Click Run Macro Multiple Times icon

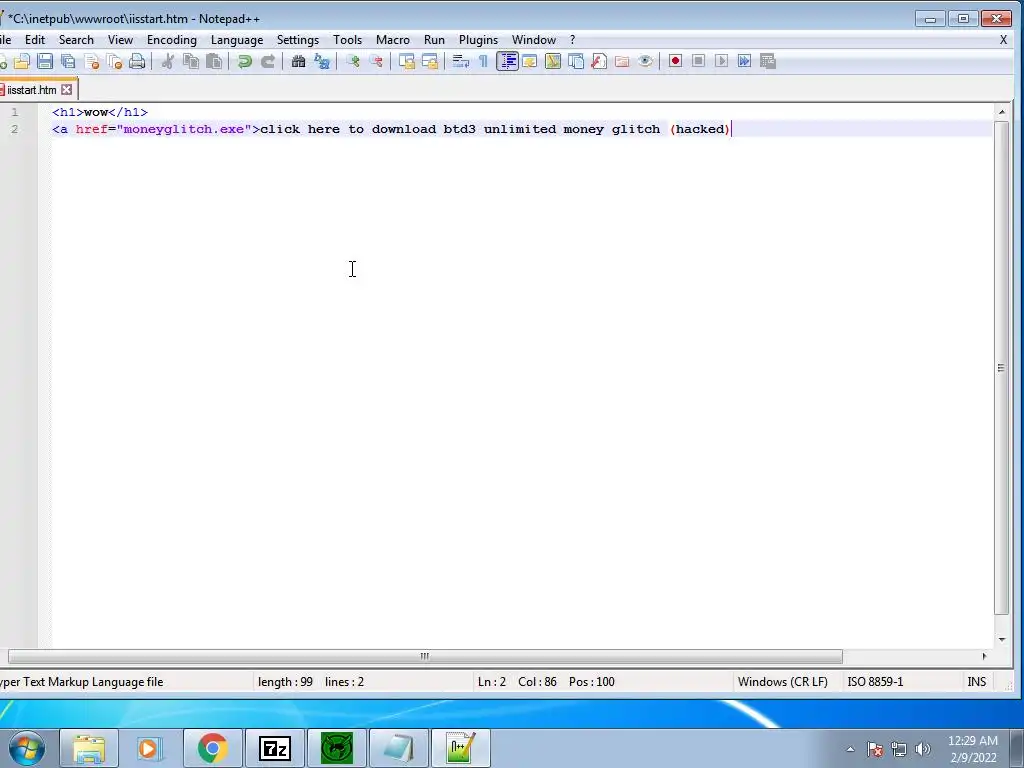744,61
